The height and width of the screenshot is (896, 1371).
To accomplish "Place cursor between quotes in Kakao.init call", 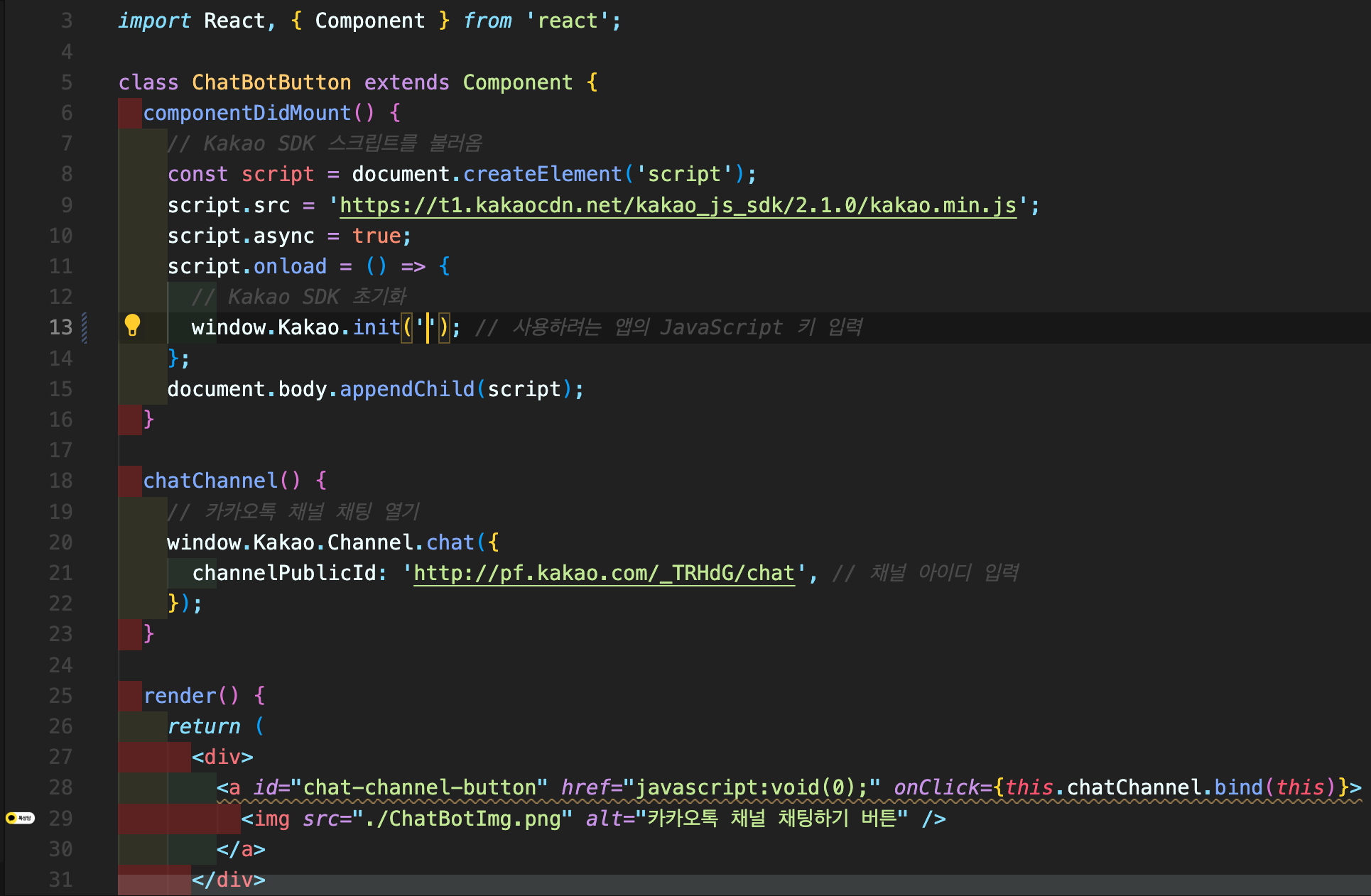I will point(428,327).
